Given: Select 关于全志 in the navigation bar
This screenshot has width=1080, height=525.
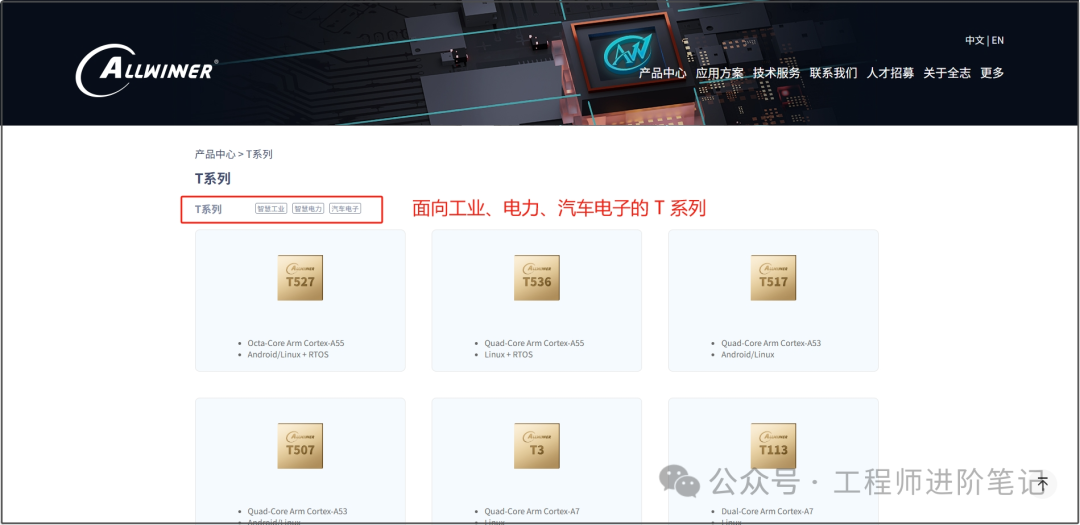Looking at the screenshot, I should coord(946,73).
